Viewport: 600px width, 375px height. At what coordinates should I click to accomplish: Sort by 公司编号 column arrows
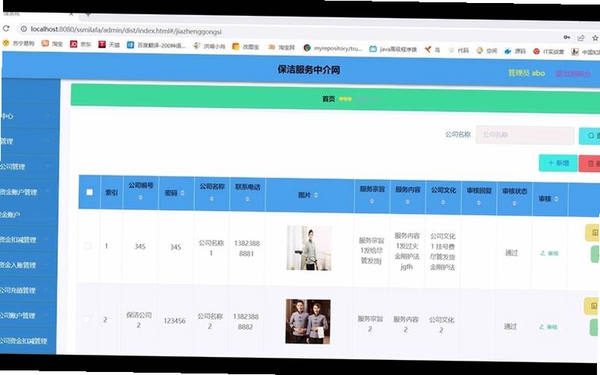click(140, 197)
